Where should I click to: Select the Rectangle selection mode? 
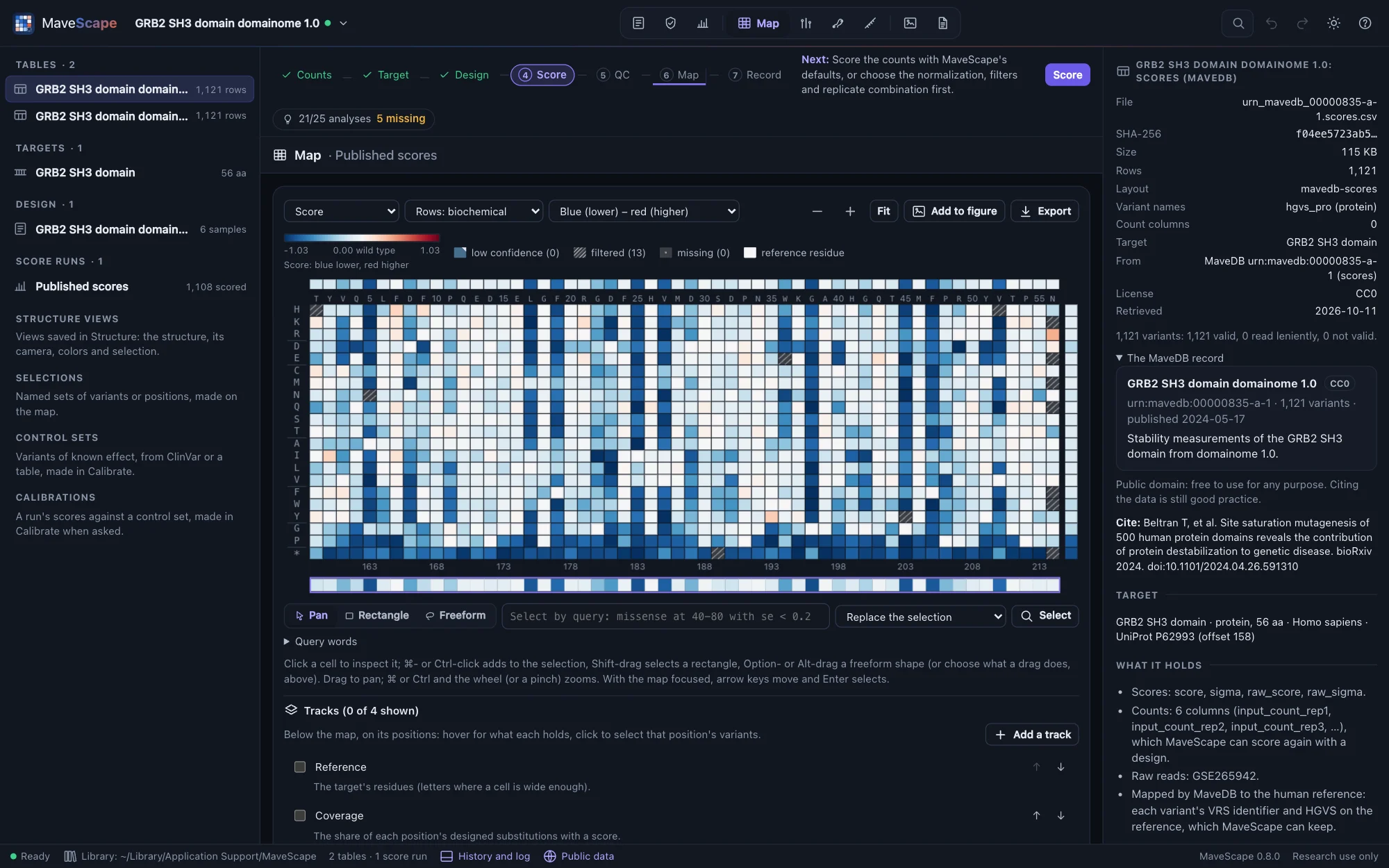377,615
